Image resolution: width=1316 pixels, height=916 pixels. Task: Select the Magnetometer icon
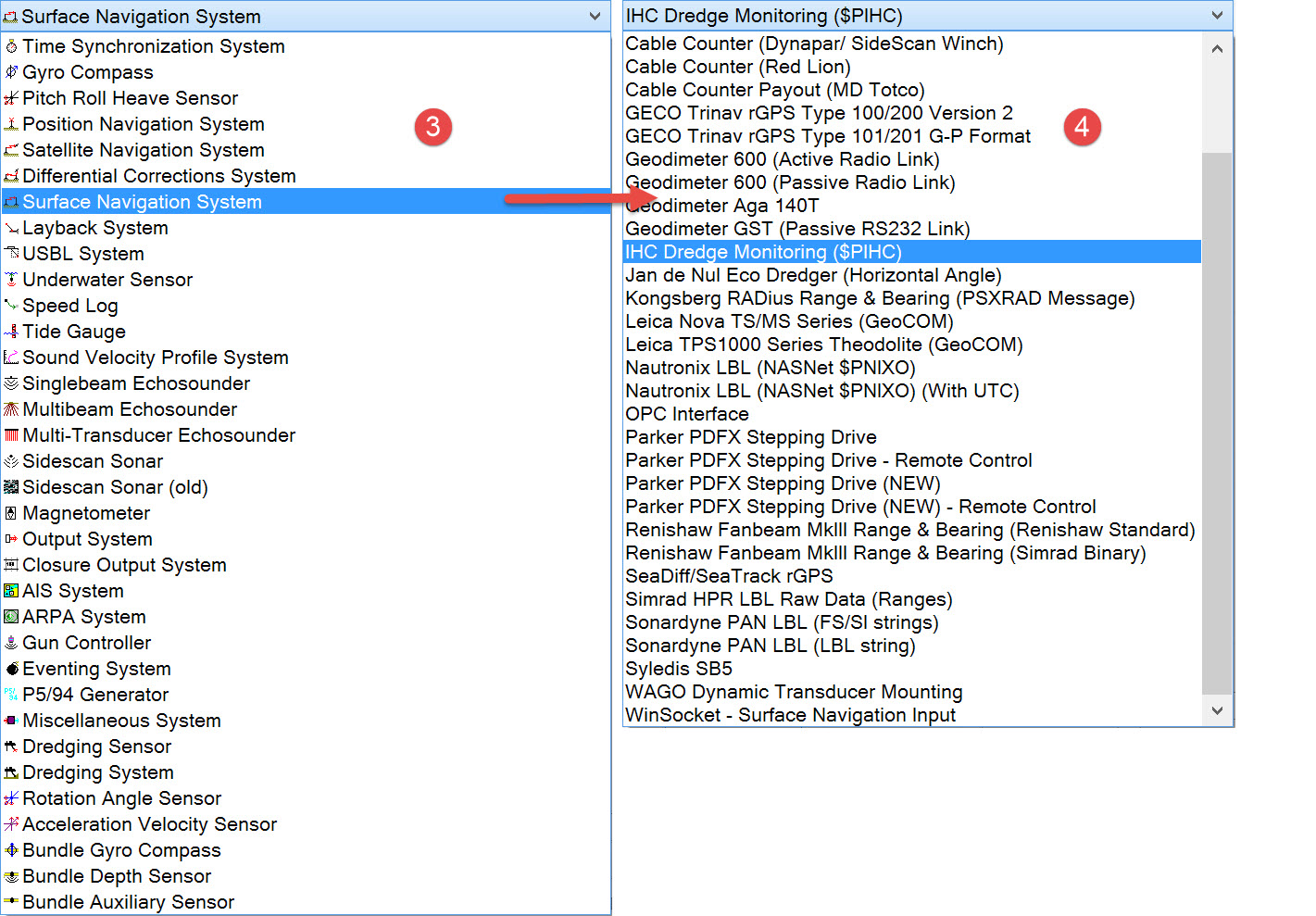click(x=11, y=513)
